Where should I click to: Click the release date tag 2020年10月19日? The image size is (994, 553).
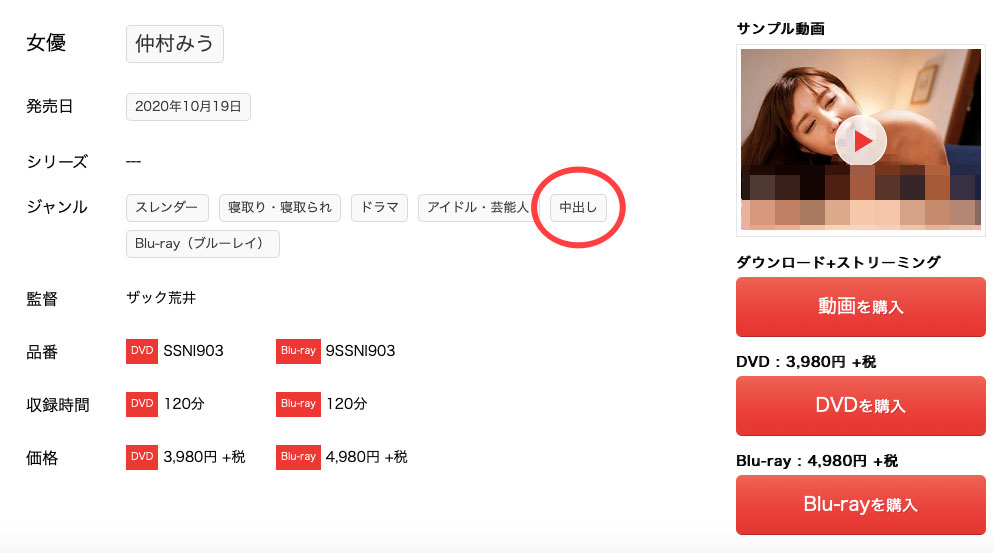pyautogui.click(x=188, y=107)
